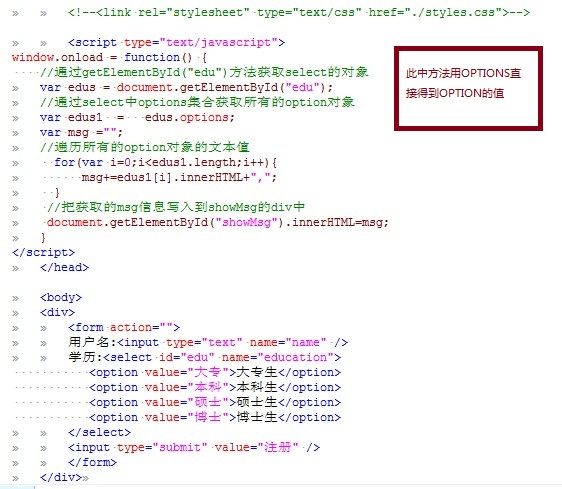Click the form action line
562x489 pixels.
click(124, 328)
